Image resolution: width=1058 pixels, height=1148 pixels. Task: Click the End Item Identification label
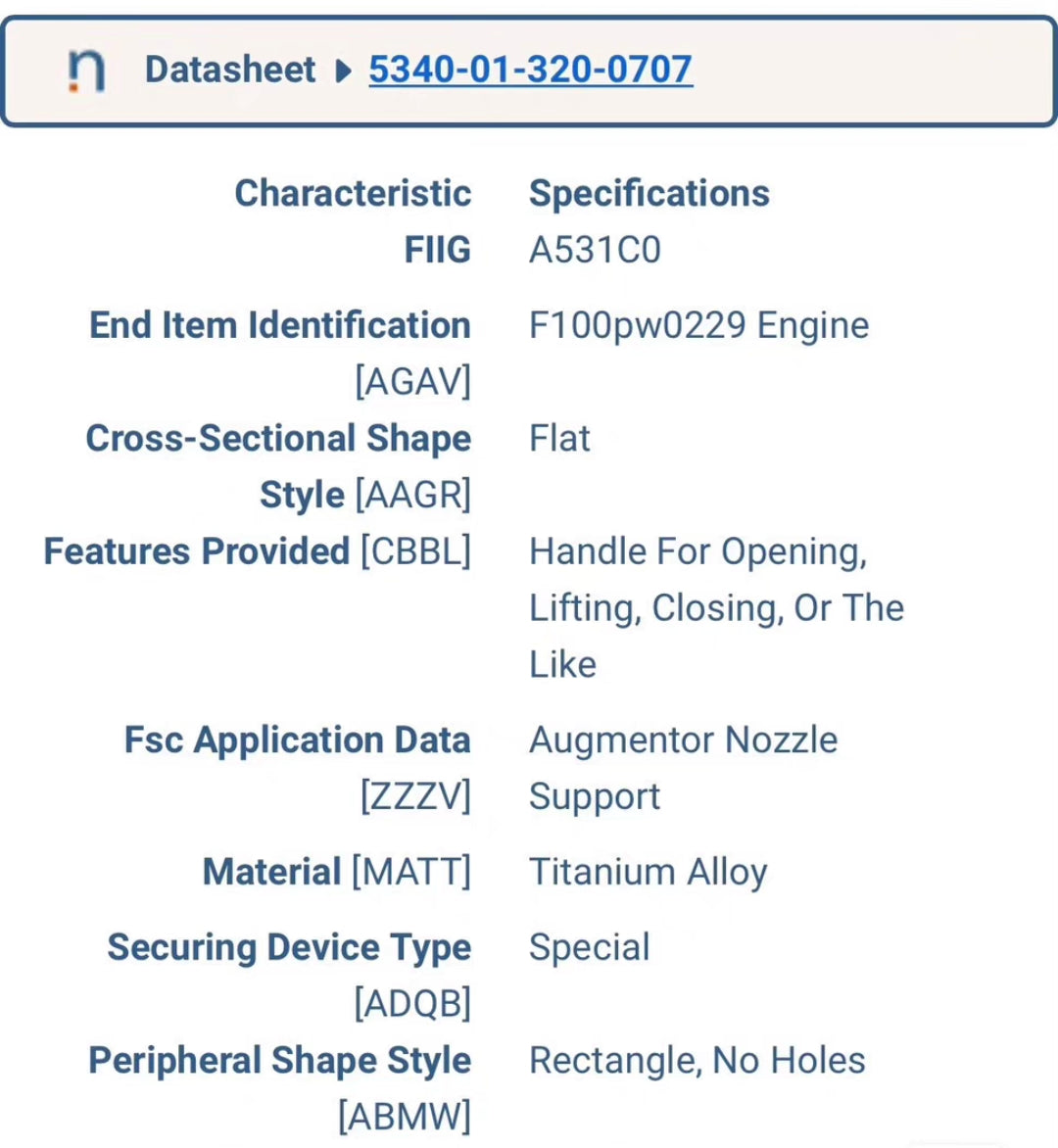pyautogui.click(x=280, y=325)
